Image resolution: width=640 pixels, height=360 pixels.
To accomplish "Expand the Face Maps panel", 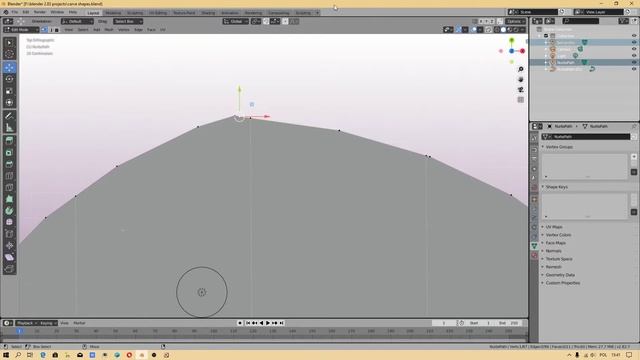I will tap(555, 243).
